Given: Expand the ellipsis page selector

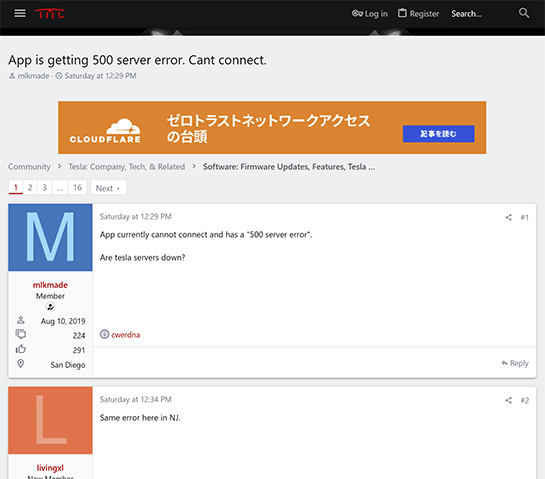Looking at the screenshot, I should coord(60,188).
